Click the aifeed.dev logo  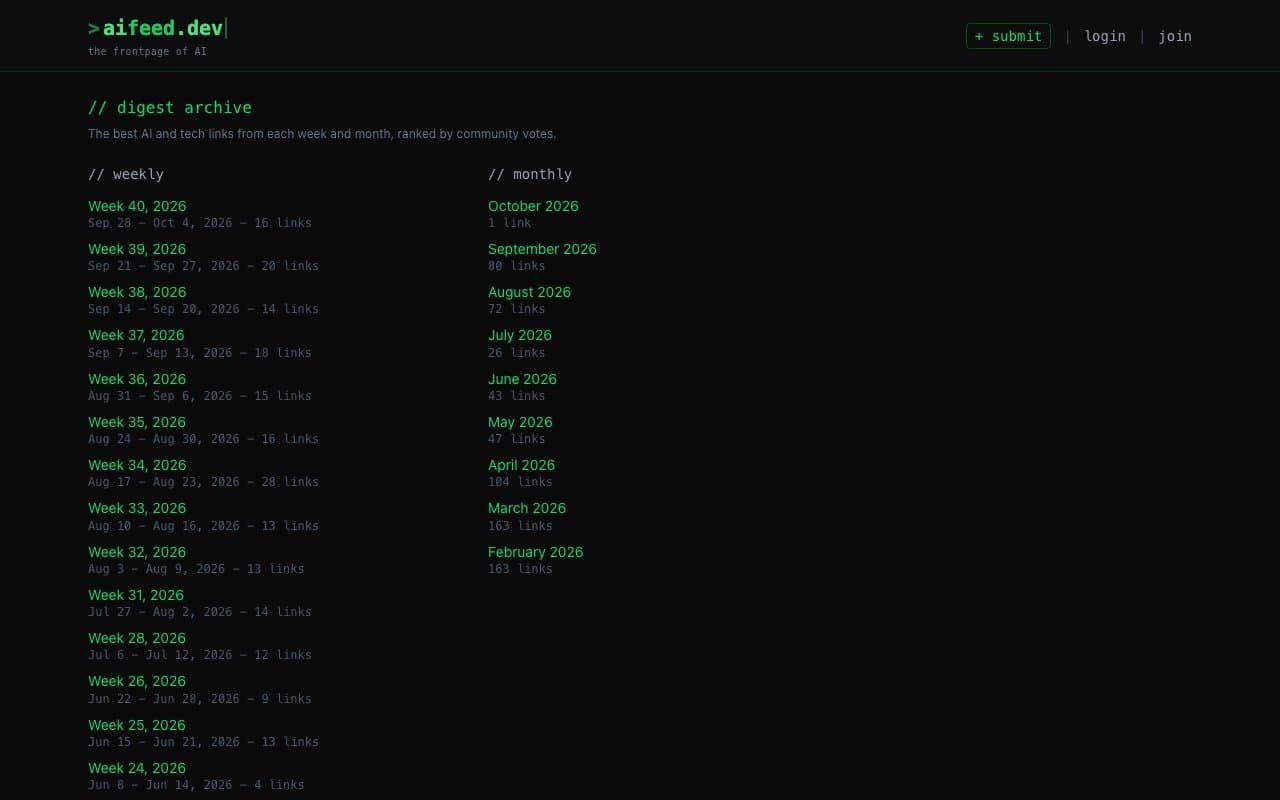pyautogui.click(x=157, y=28)
